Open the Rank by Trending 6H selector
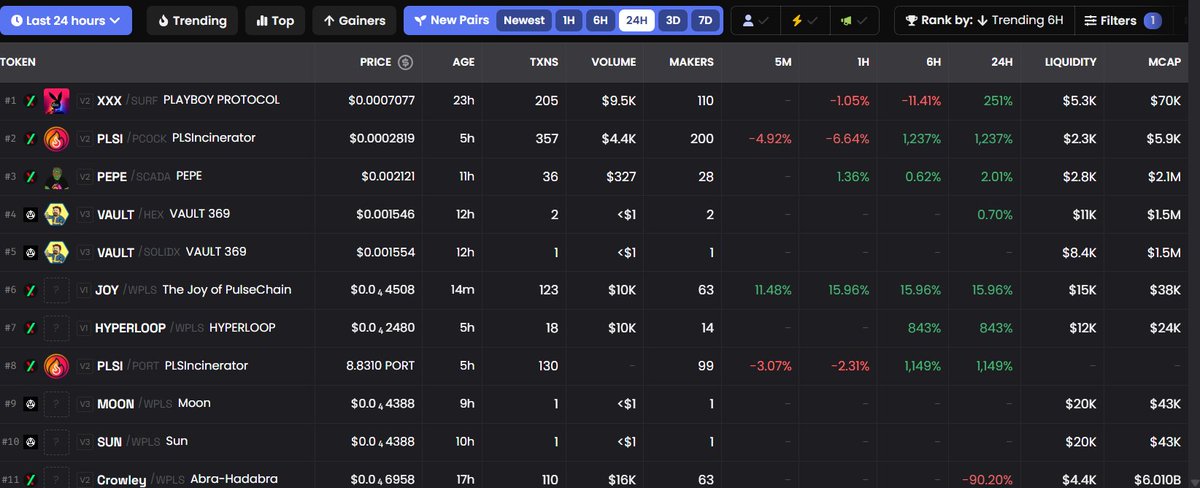1200x488 pixels. tap(984, 20)
